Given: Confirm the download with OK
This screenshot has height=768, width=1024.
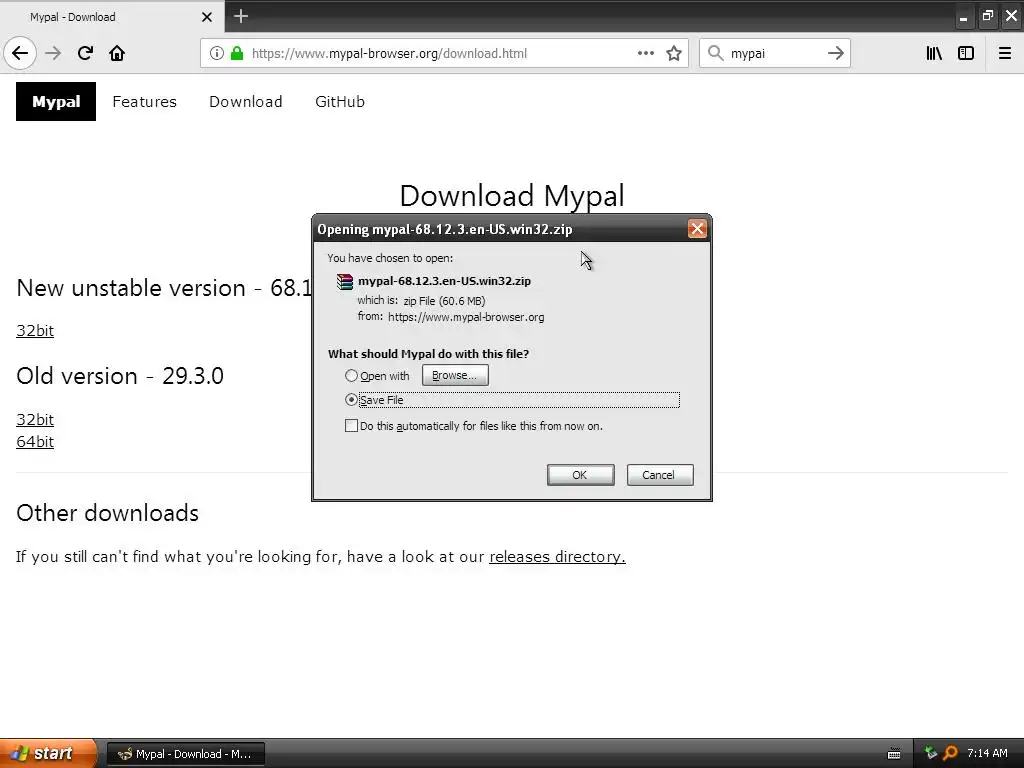Looking at the screenshot, I should point(581,475).
